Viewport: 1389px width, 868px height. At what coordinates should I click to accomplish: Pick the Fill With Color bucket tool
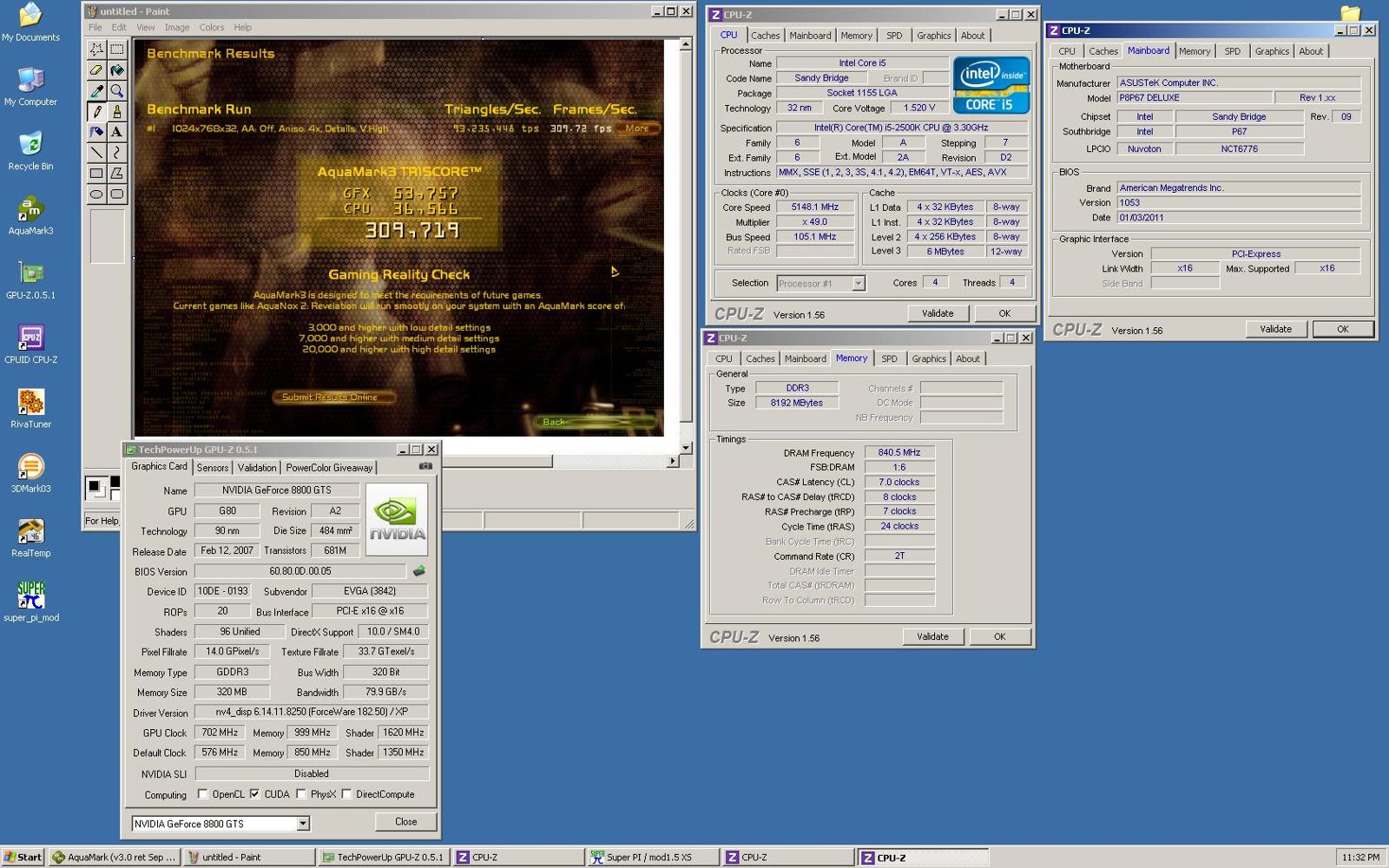pyautogui.click(x=117, y=70)
